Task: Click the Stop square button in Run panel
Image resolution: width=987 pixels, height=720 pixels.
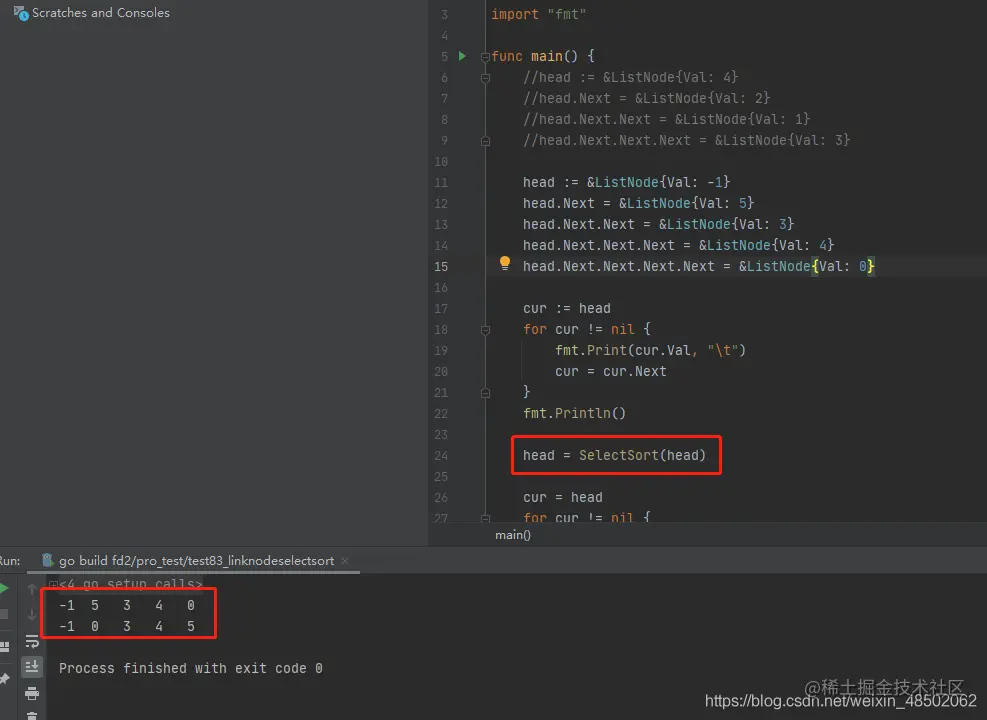Action: tap(4, 614)
